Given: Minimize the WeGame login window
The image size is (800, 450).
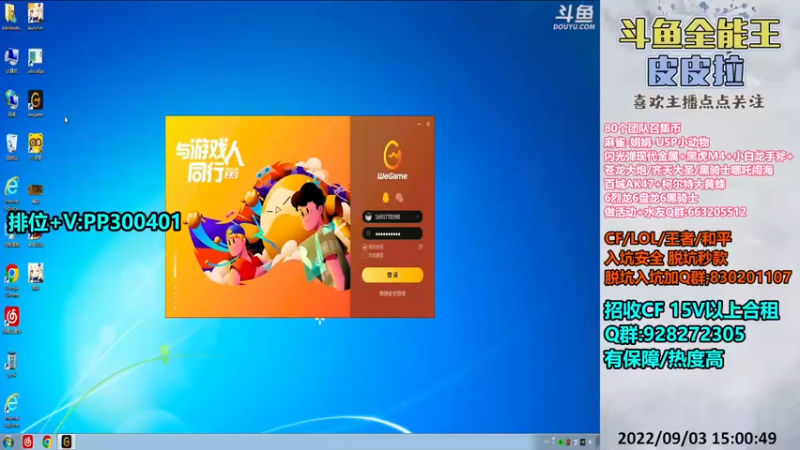Looking at the screenshot, I should tap(419, 124).
